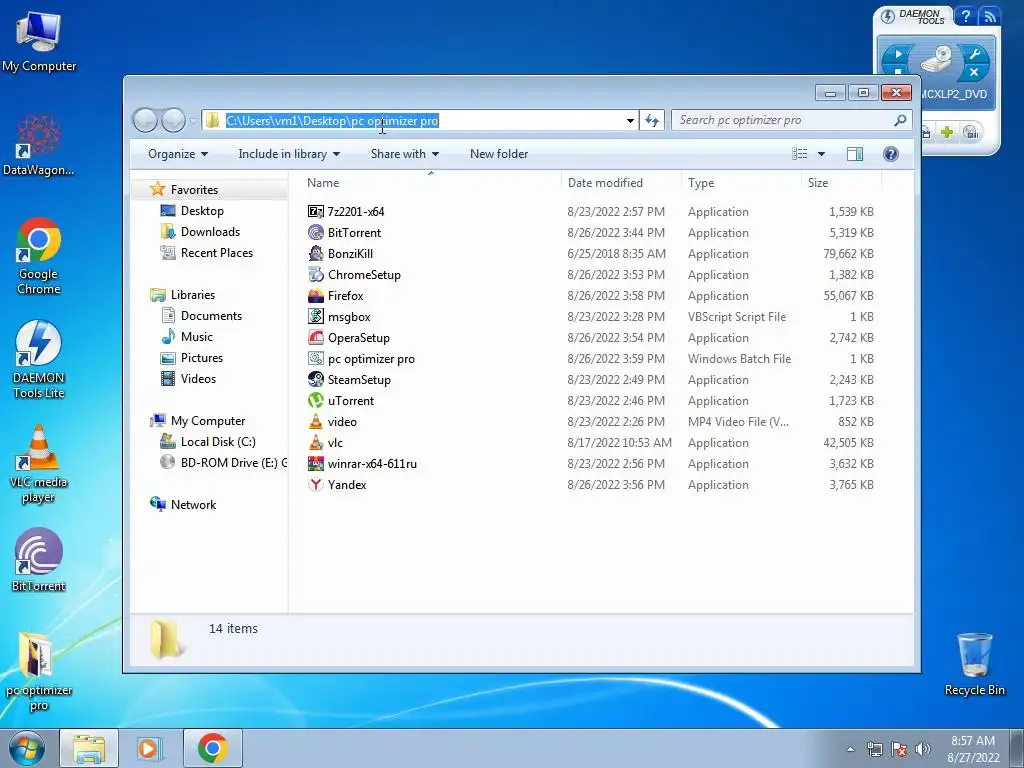Open Music library
Viewport: 1024px width, 768px height.
196,336
